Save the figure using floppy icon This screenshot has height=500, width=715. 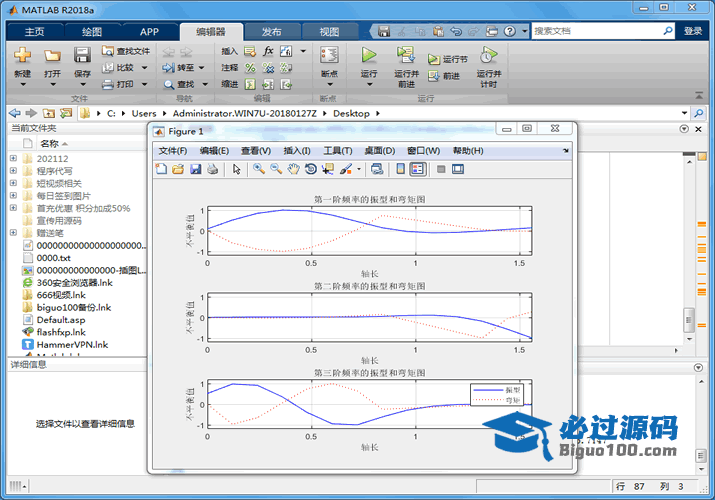click(196, 169)
